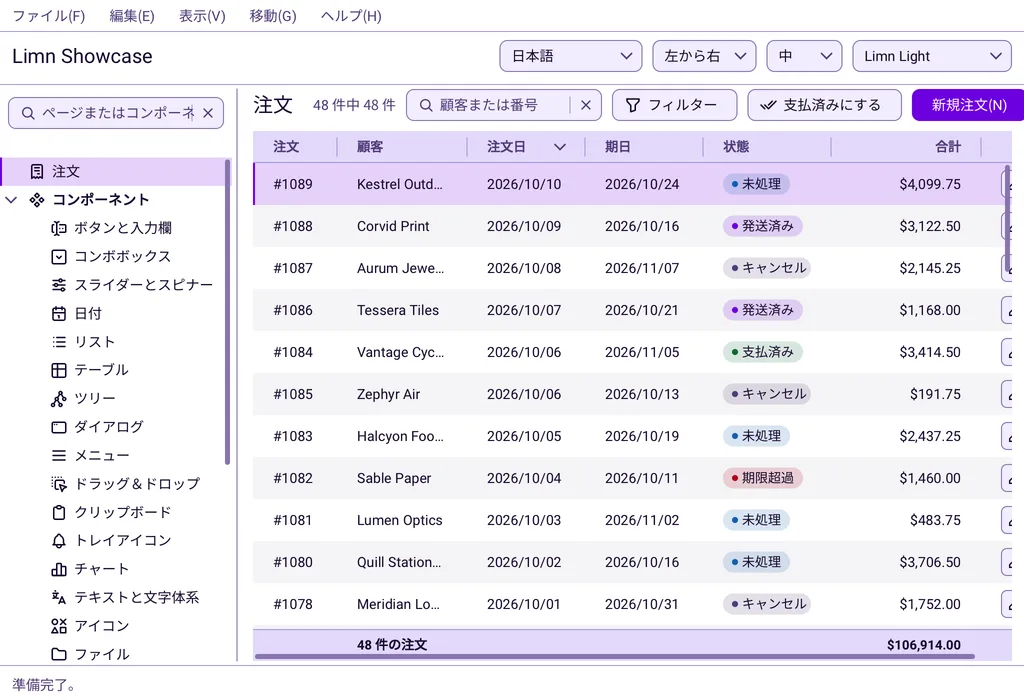Click date 2026/10/05 in Halcyon row
Viewport: 1024px width, 700px height.
[x=524, y=436]
